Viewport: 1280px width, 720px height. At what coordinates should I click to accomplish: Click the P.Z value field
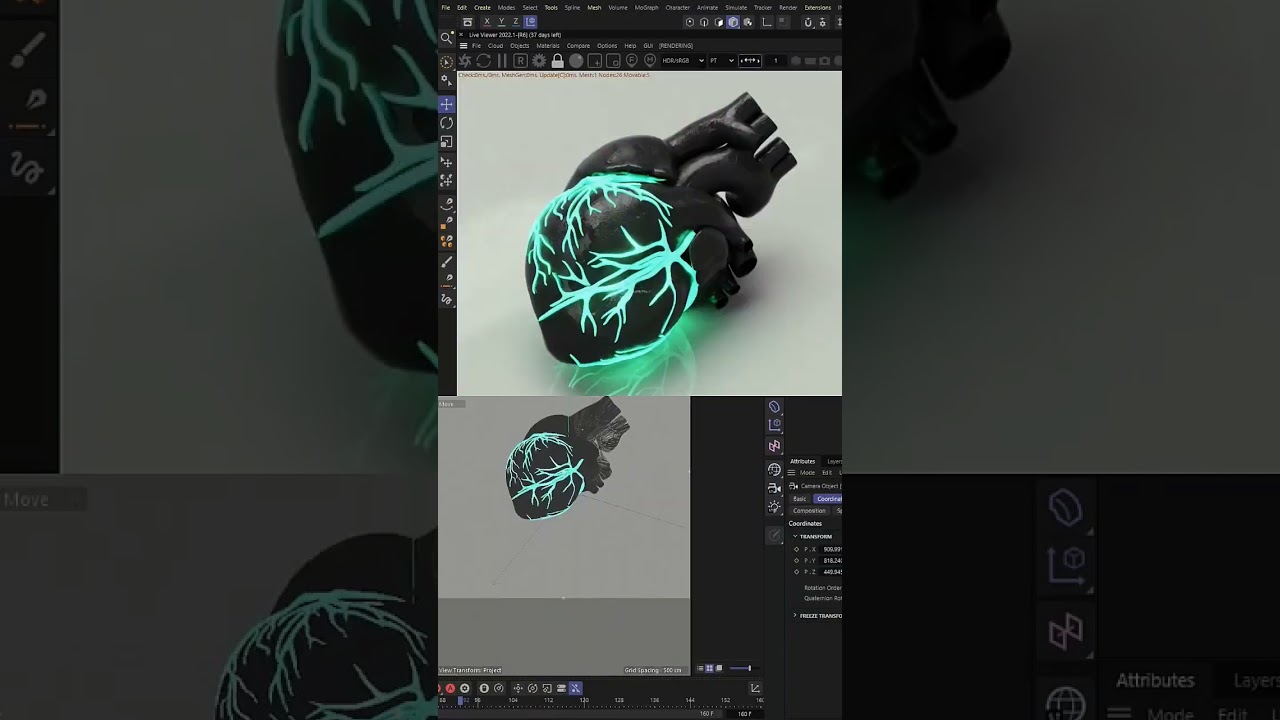point(831,572)
